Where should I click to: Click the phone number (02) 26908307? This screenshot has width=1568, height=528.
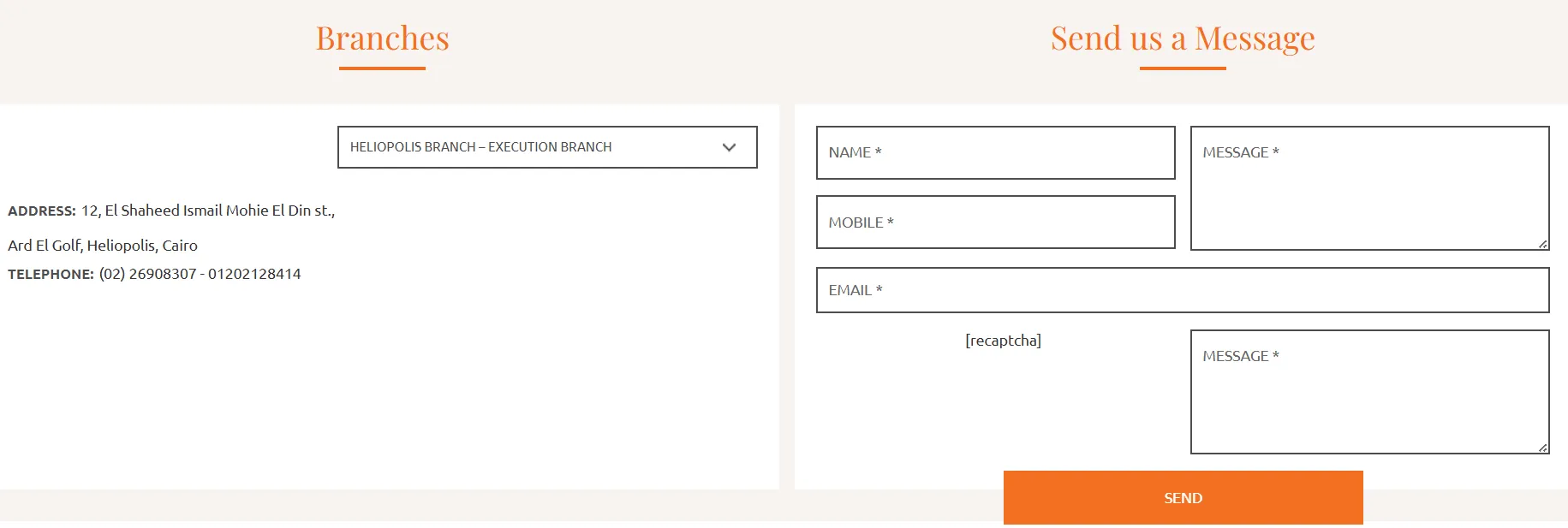148,274
